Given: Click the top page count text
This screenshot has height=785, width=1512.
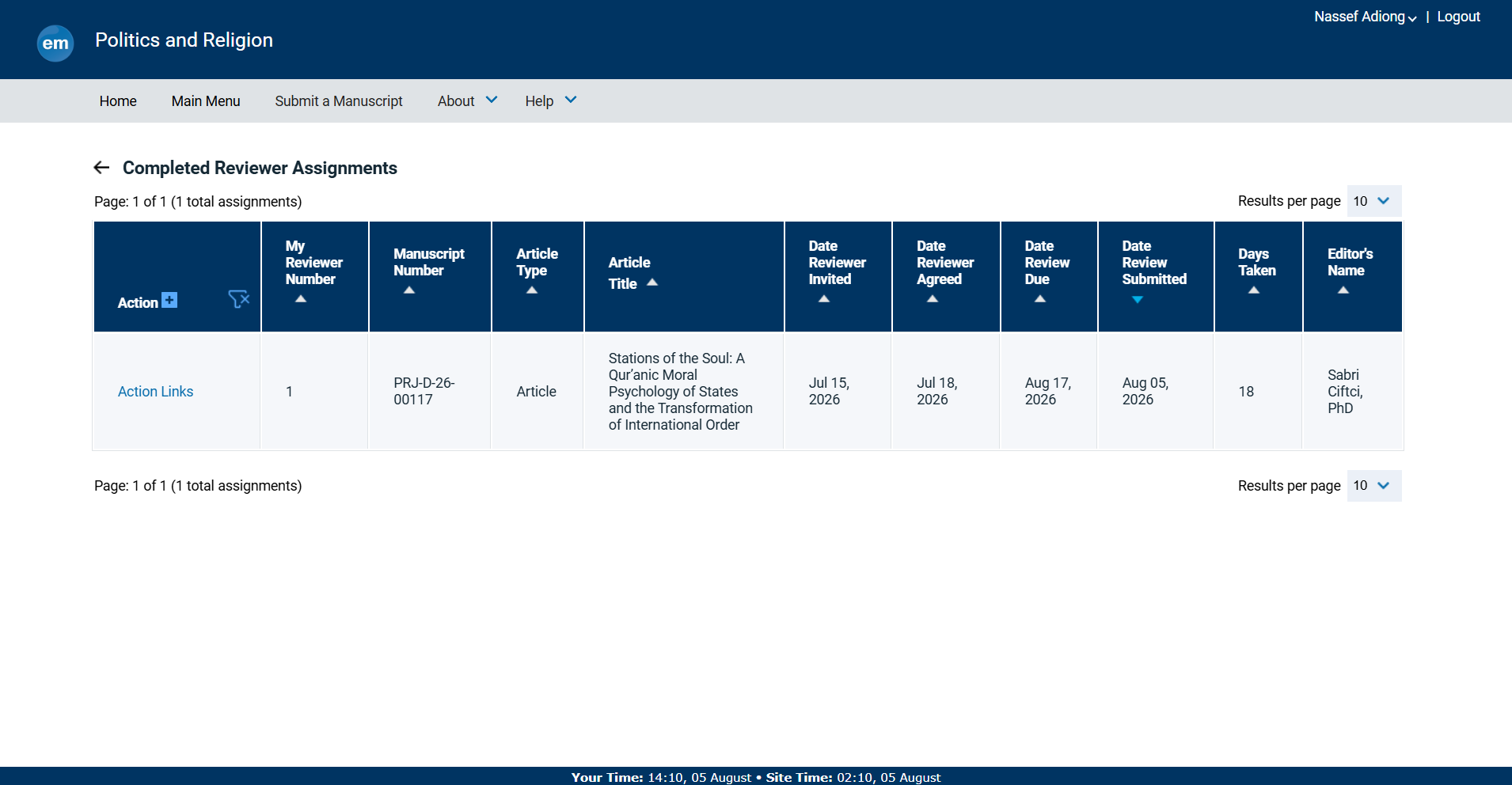Looking at the screenshot, I should coord(198,202).
